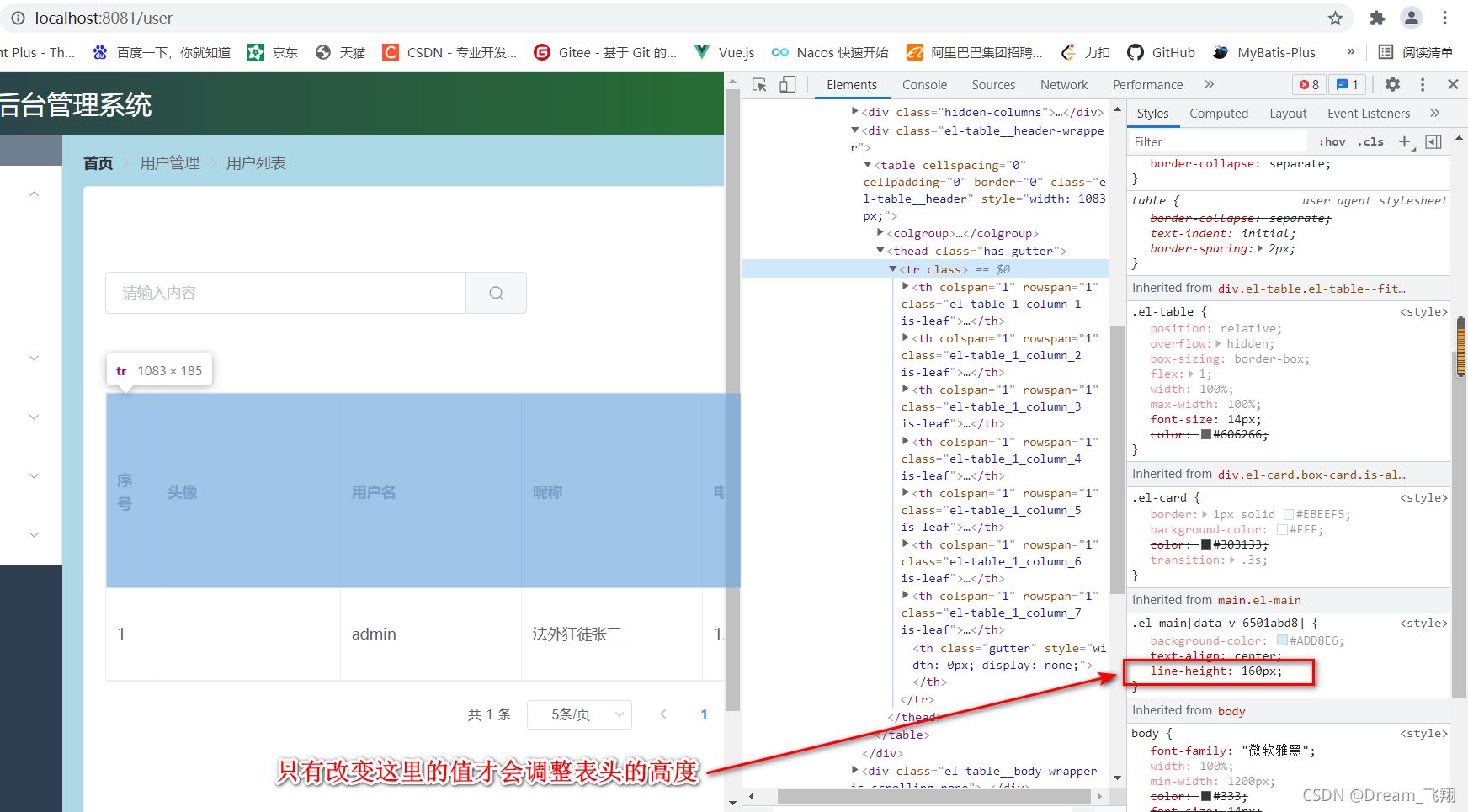The width and height of the screenshot is (1468, 812).
Task: Click the #ADD8E6 background-color swatch
Action: click(x=1283, y=640)
